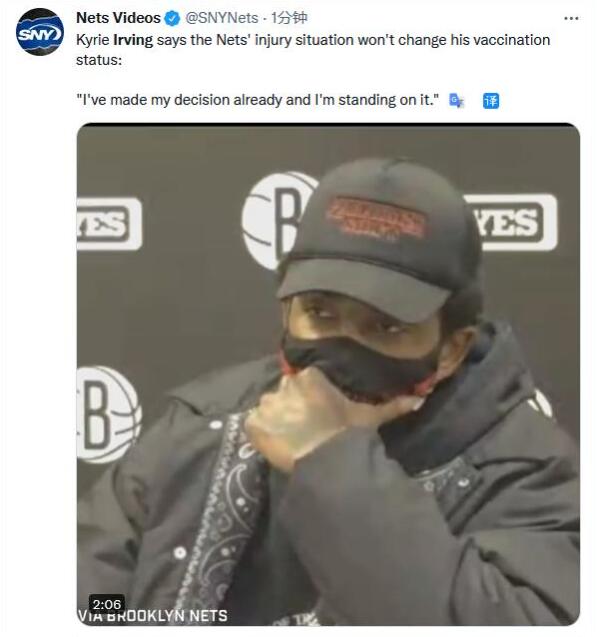Image resolution: width=597 pixels, height=637 pixels.
Task: Click the VIA BROOKLYN NETS caption
Action: coord(152,616)
